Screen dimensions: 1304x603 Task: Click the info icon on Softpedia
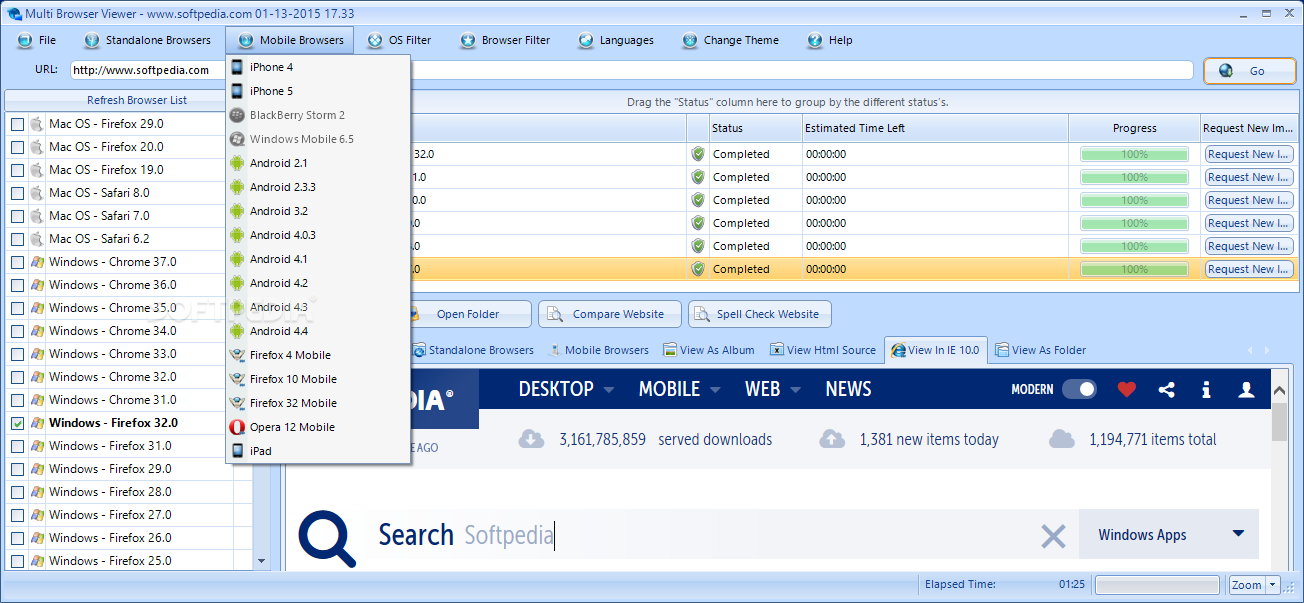[1207, 389]
